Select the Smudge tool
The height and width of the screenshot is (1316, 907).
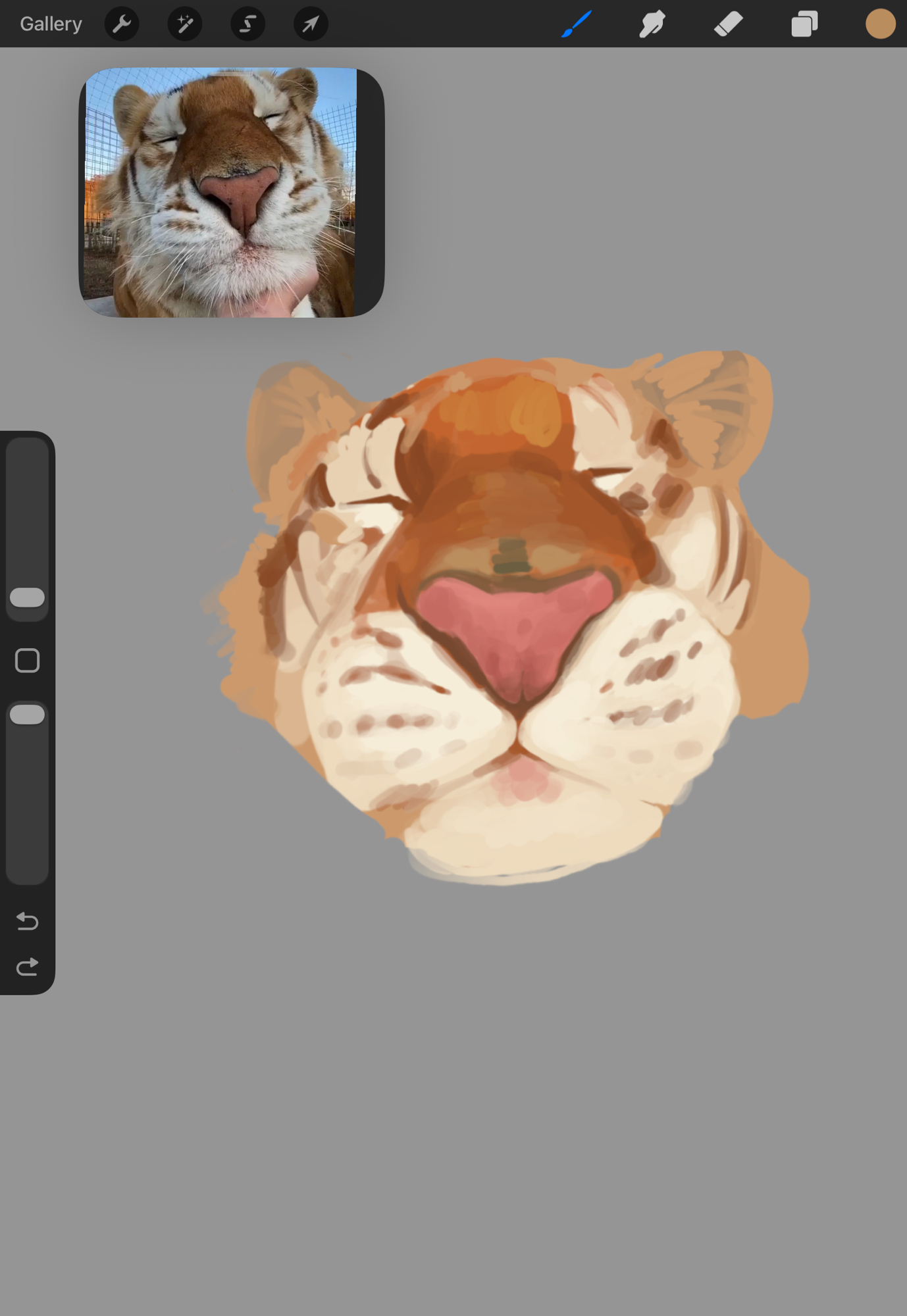coord(652,24)
